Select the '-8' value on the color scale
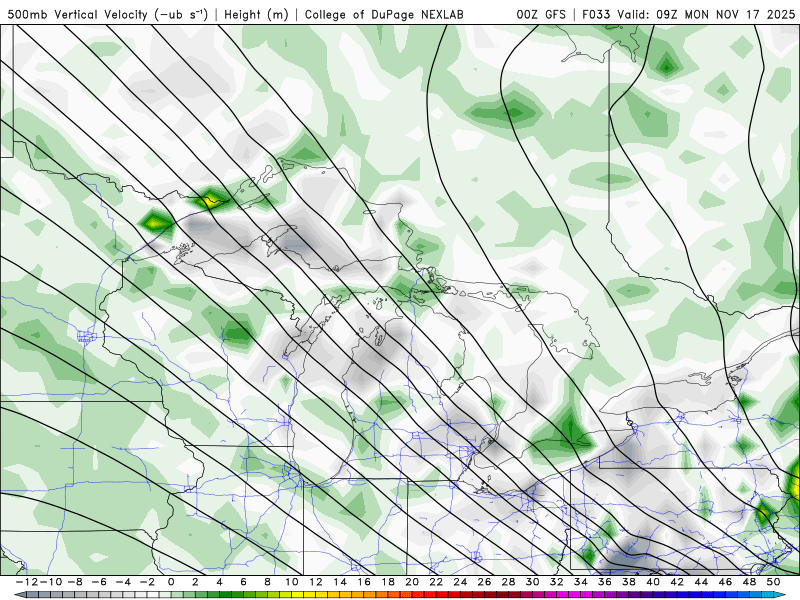The image size is (800, 600). click(75, 582)
